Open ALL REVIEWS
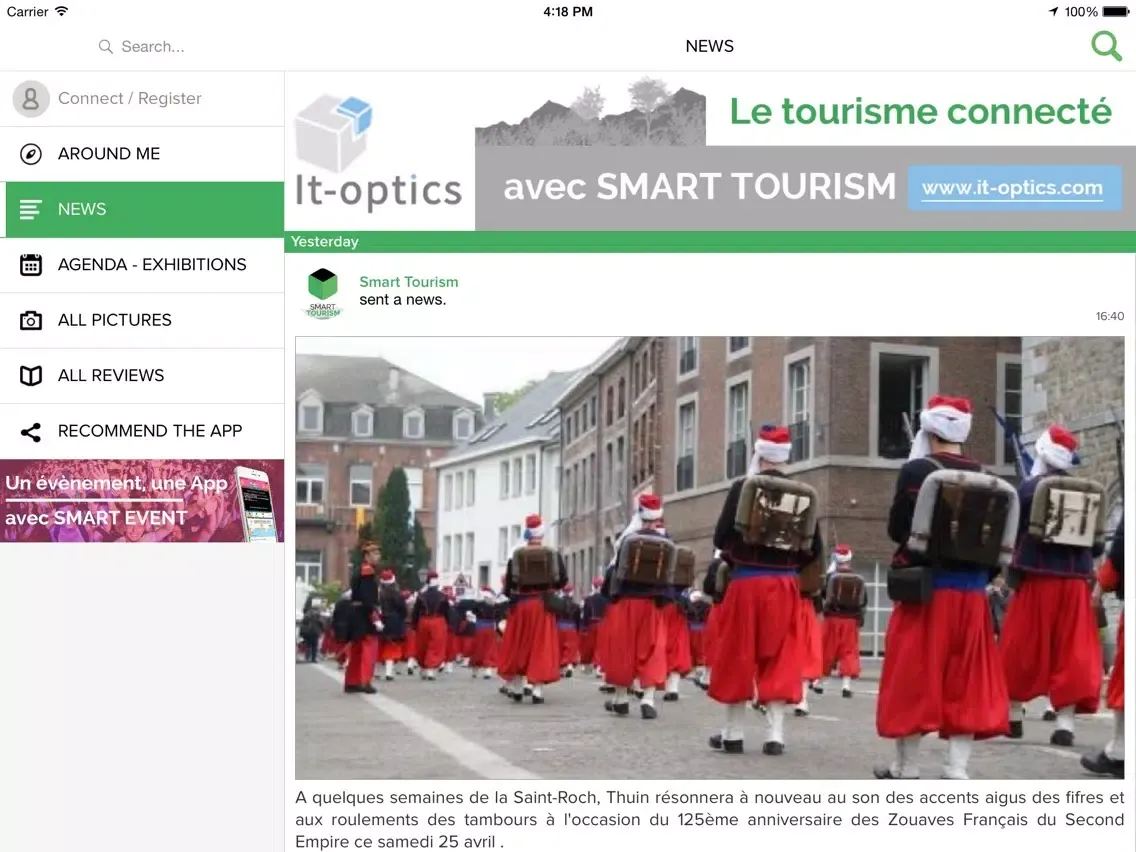Image resolution: width=1136 pixels, height=852 pixels. [142, 375]
